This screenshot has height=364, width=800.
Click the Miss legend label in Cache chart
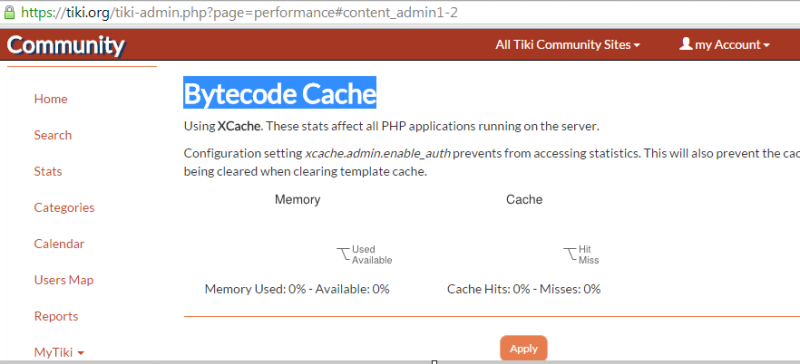pyautogui.click(x=588, y=260)
